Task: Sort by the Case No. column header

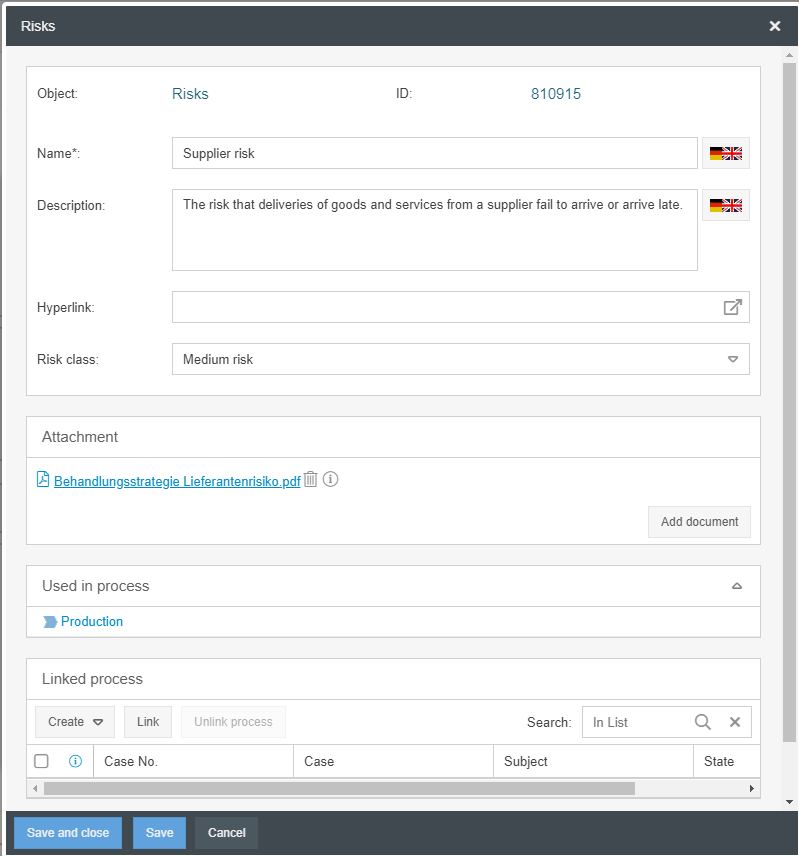Action: click(x=131, y=762)
